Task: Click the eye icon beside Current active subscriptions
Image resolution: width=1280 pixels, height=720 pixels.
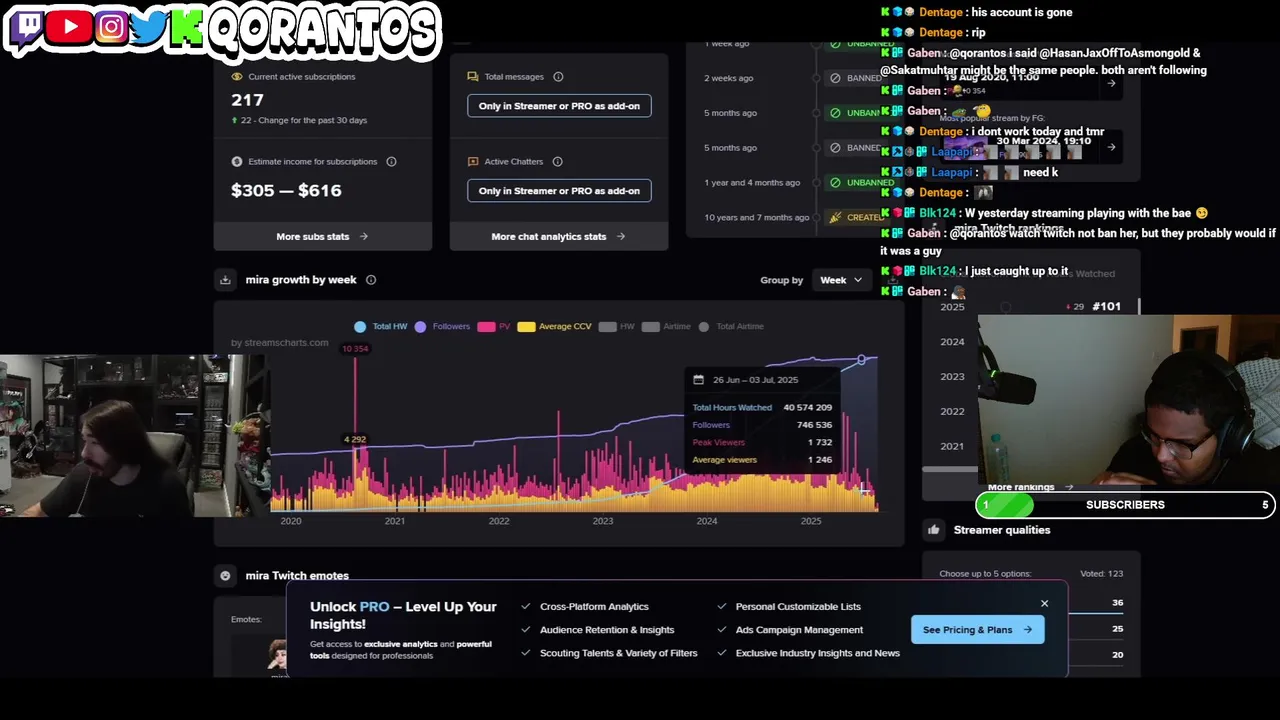Action: pos(237,76)
